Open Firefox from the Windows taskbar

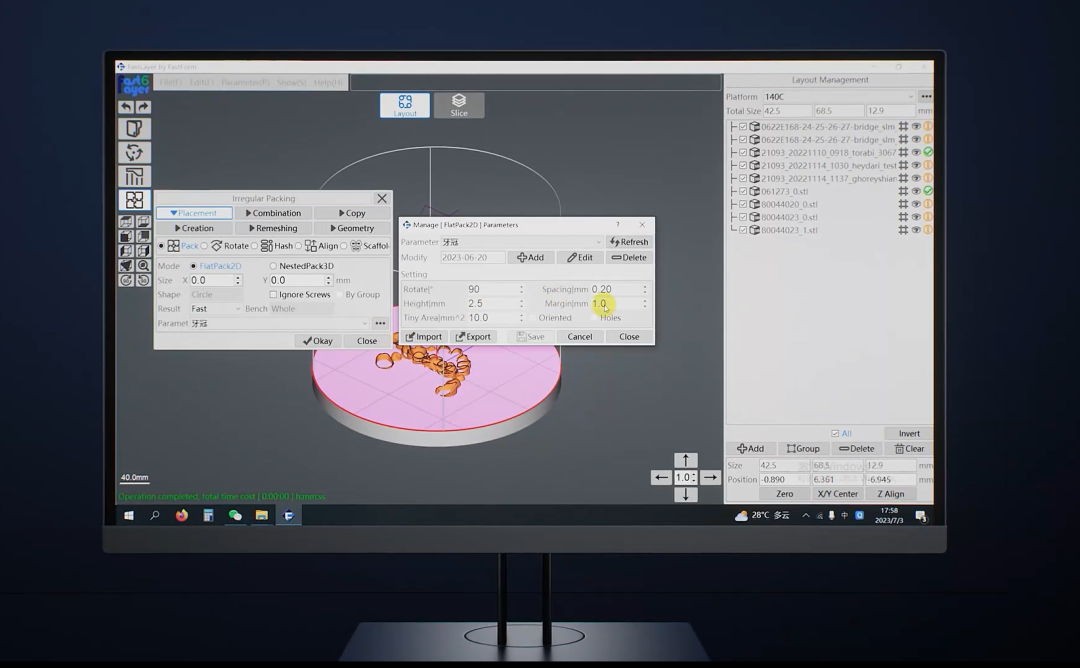coord(181,516)
